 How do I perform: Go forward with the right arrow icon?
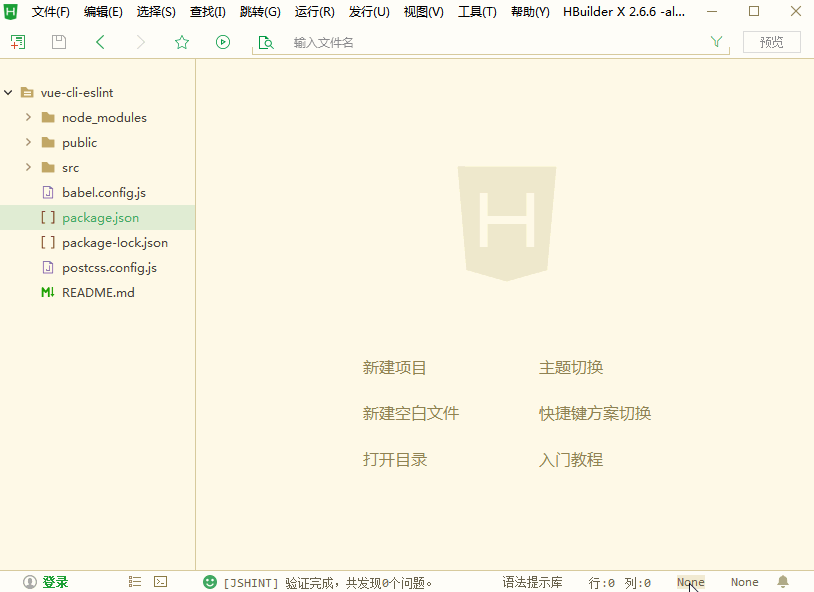tap(141, 42)
